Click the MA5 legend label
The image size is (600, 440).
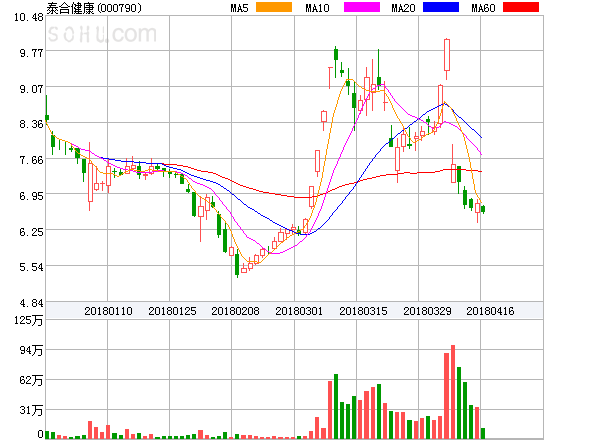click(x=239, y=8)
